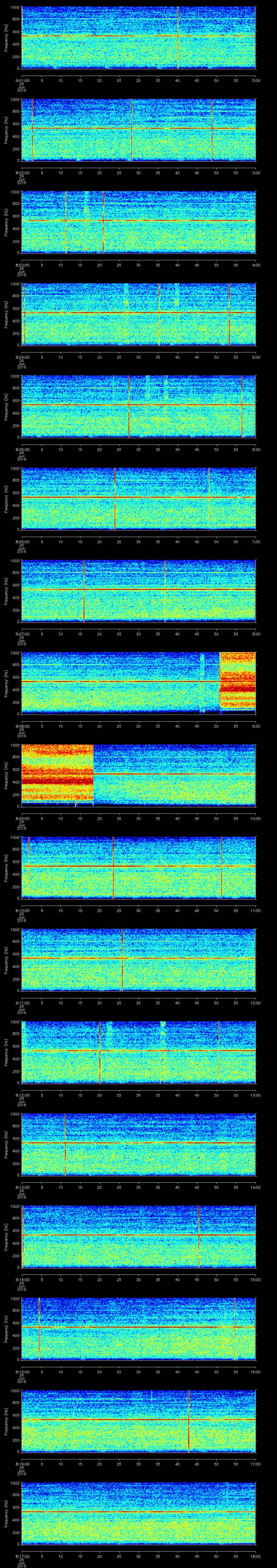Click the red transient near 28 seconds in 8:02:00 panel
277x1568 pixels.
131,130
